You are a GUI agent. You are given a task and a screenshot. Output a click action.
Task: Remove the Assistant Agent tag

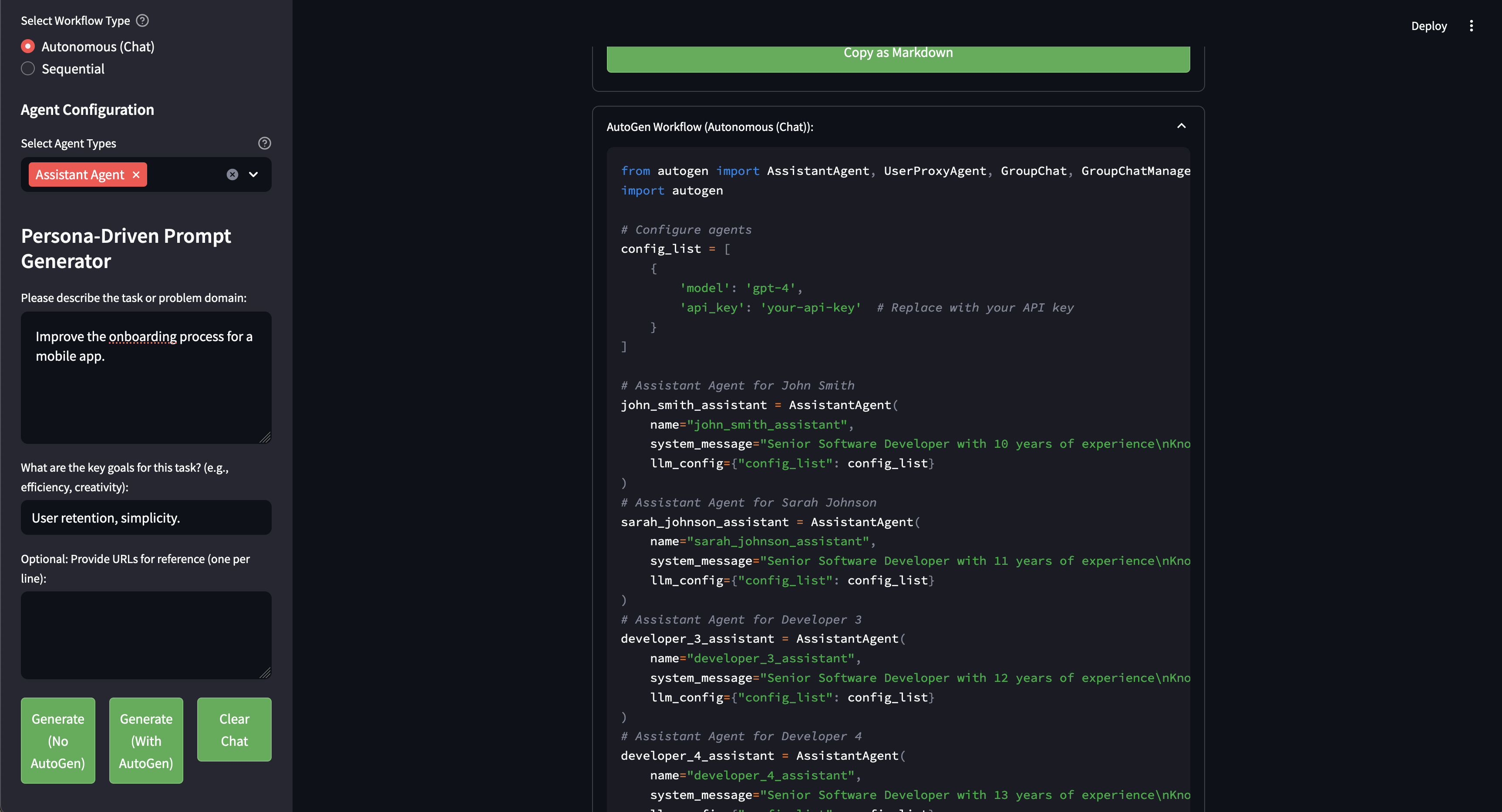136,175
